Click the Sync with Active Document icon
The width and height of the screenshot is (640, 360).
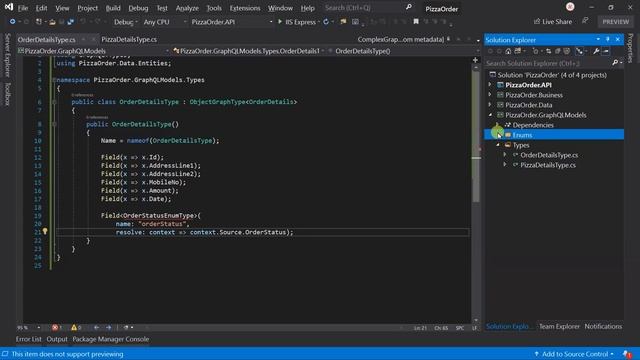pos(549,51)
